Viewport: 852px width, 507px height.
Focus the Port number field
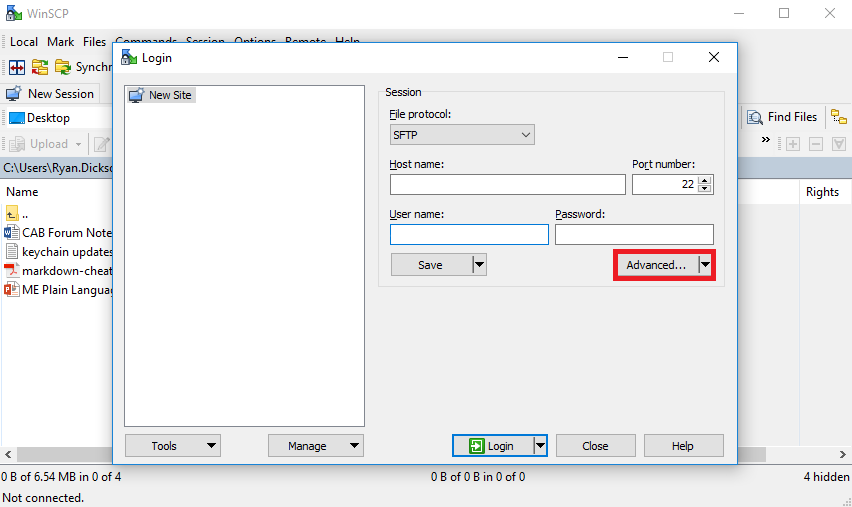point(666,185)
